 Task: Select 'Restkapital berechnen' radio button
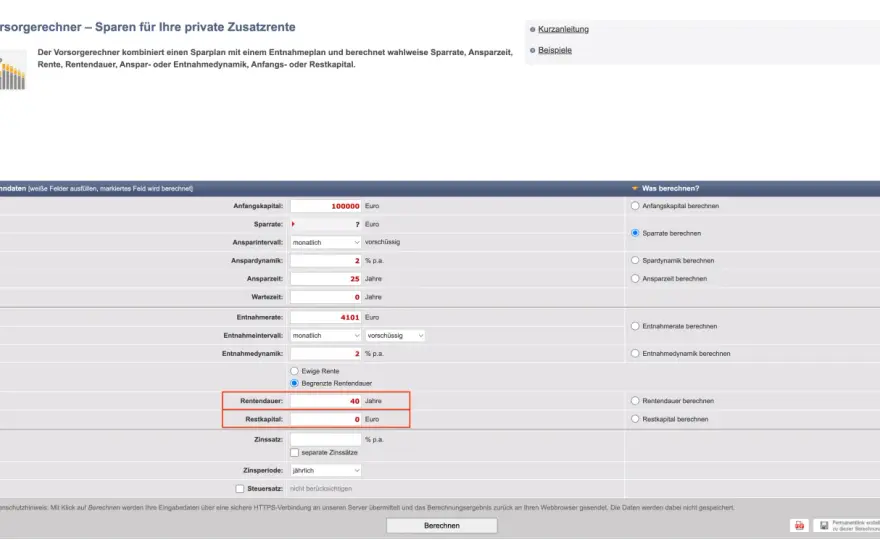635,419
